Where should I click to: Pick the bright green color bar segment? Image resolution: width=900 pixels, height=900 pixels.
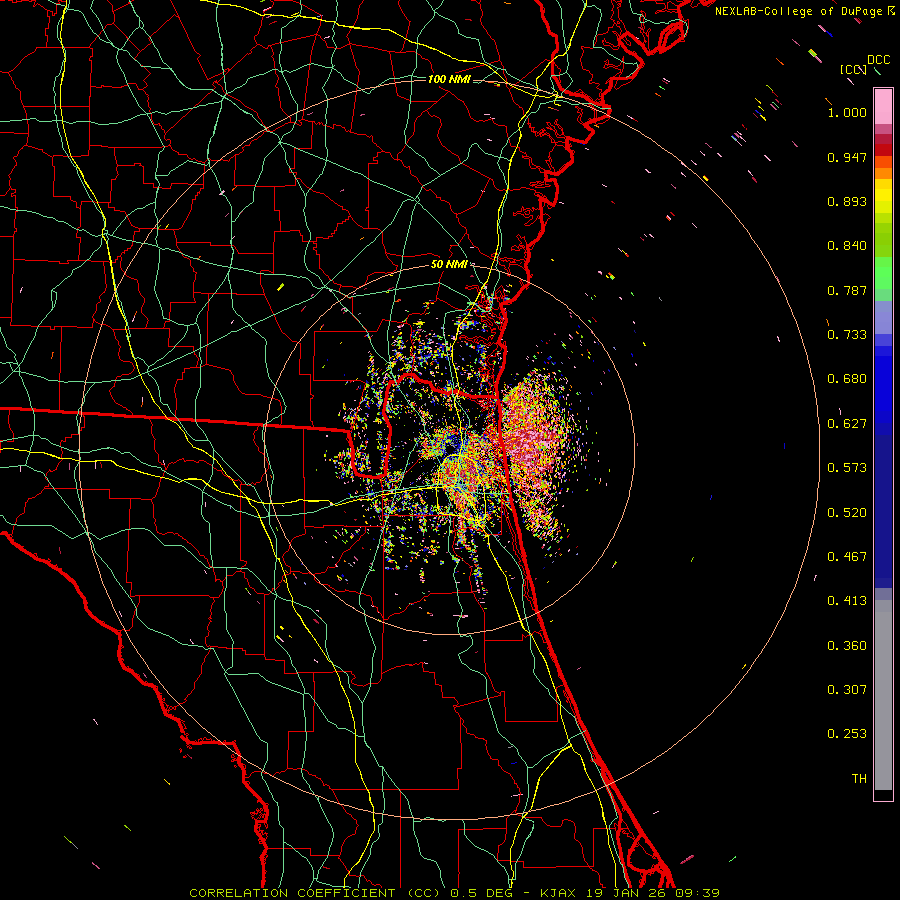883,273
